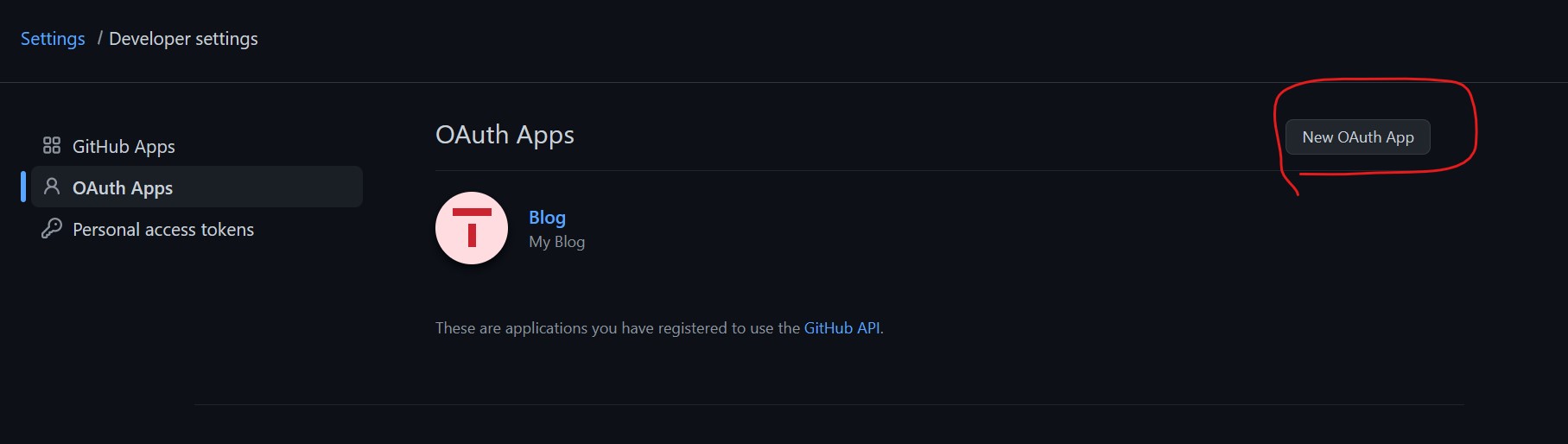The image size is (1568, 444).
Task: Create an app with New OAuth App button
Action: click(x=1358, y=136)
